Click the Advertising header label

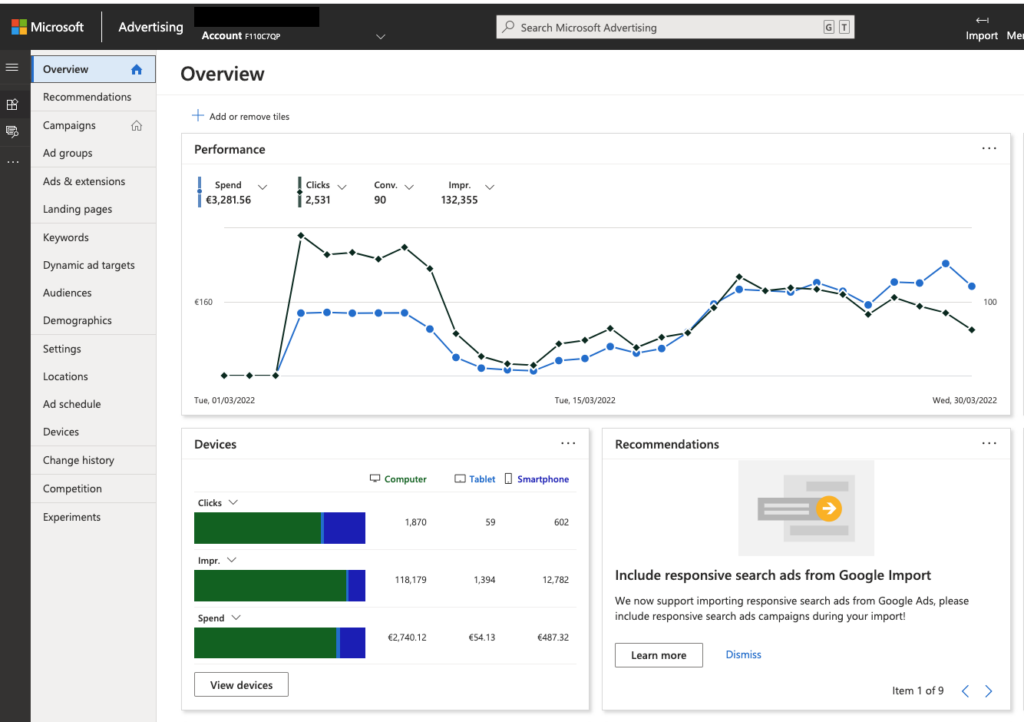pos(150,27)
